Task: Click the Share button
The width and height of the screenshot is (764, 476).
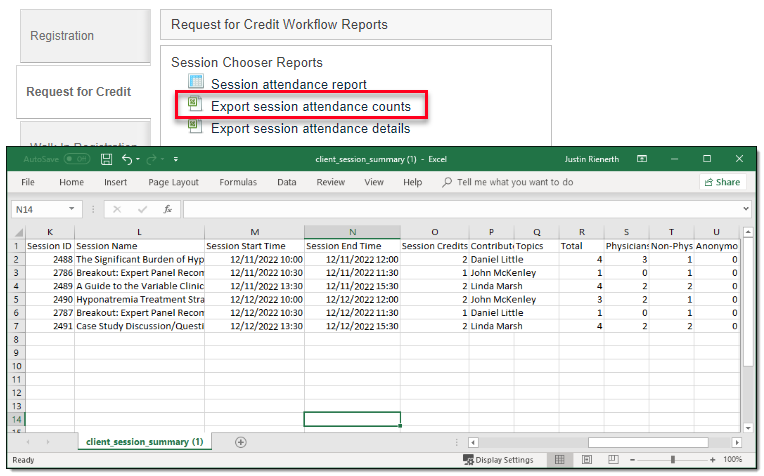Action: coord(723,182)
